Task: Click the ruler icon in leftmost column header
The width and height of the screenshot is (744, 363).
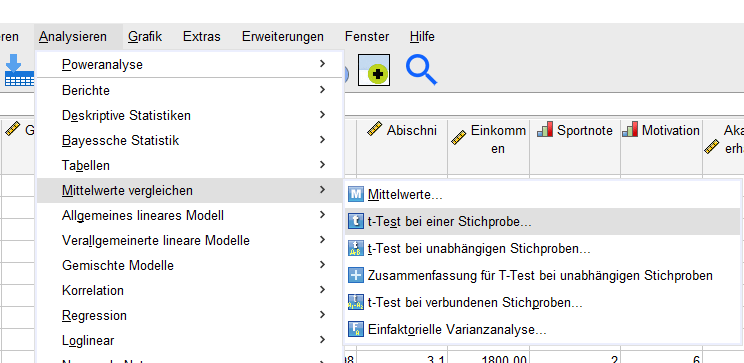Action: (x=12, y=130)
